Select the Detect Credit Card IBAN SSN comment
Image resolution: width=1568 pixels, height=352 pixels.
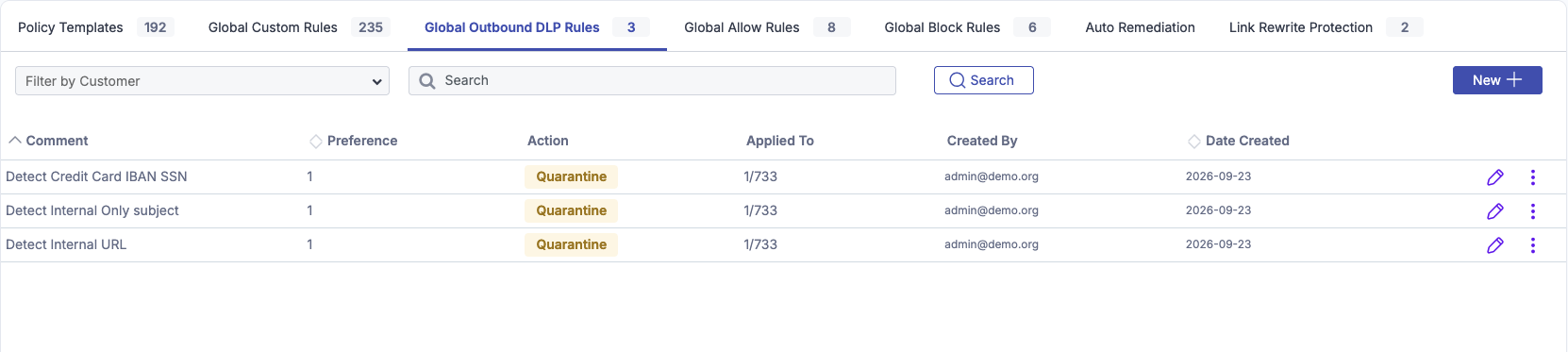[x=96, y=176]
